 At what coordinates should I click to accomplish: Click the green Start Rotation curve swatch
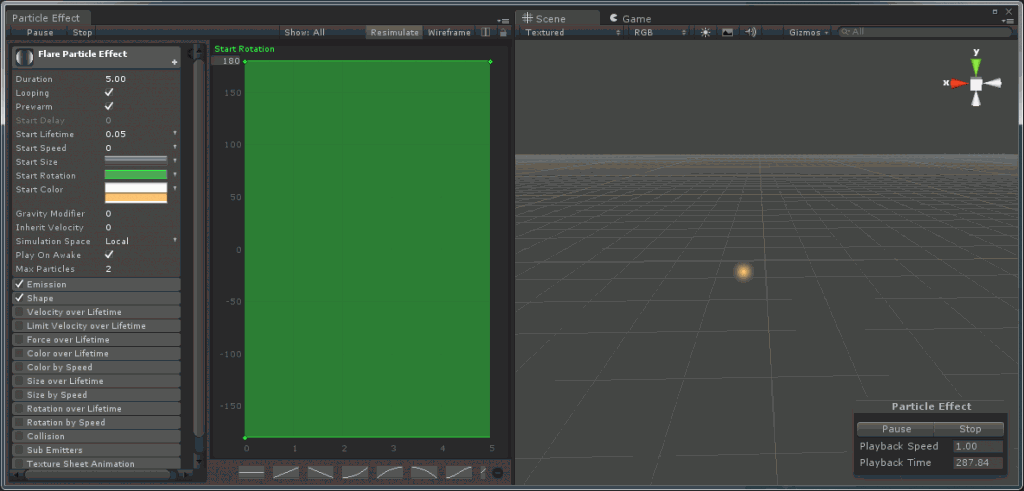pyautogui.click(x=136, y=174)
